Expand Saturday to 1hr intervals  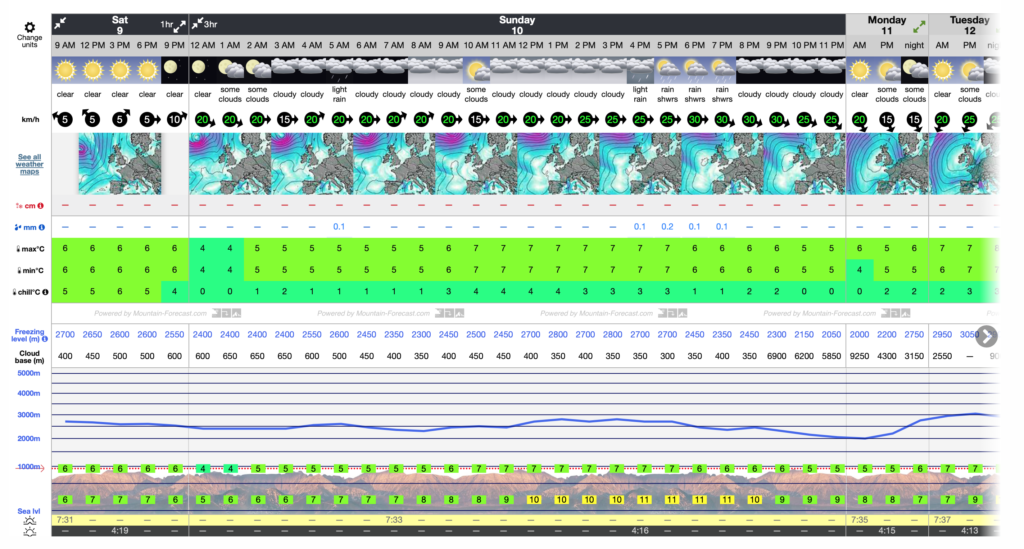179,23
